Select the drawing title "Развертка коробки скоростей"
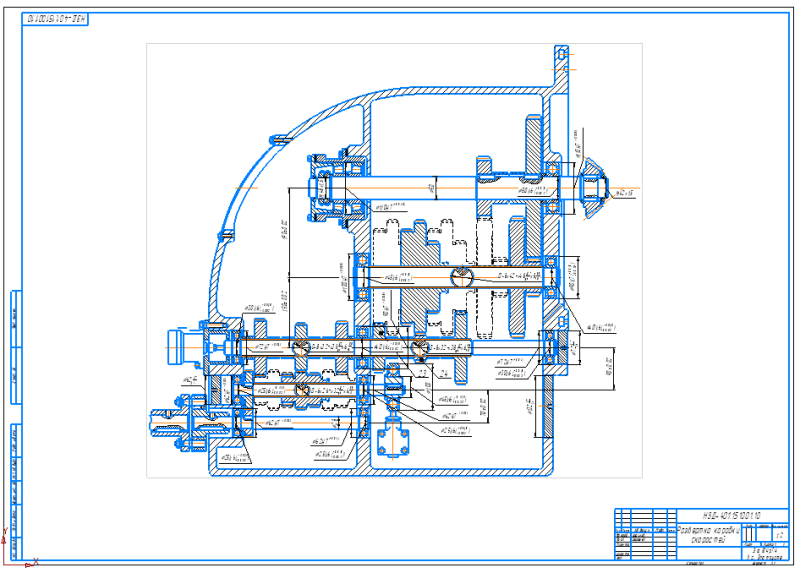 709,535
